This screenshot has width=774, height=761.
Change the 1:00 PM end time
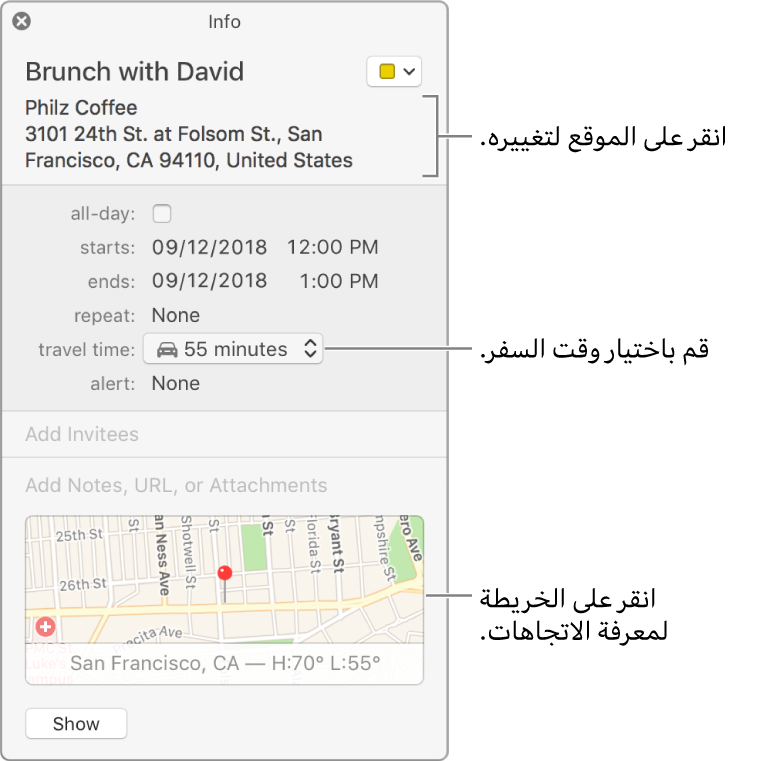pyautogui.click(x=338, y=281)
